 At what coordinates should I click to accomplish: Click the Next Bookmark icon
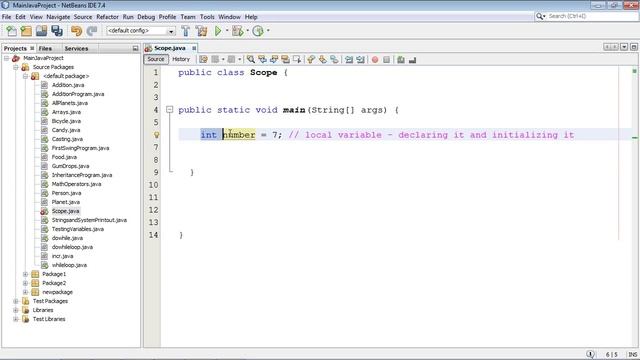click(322, 60)
